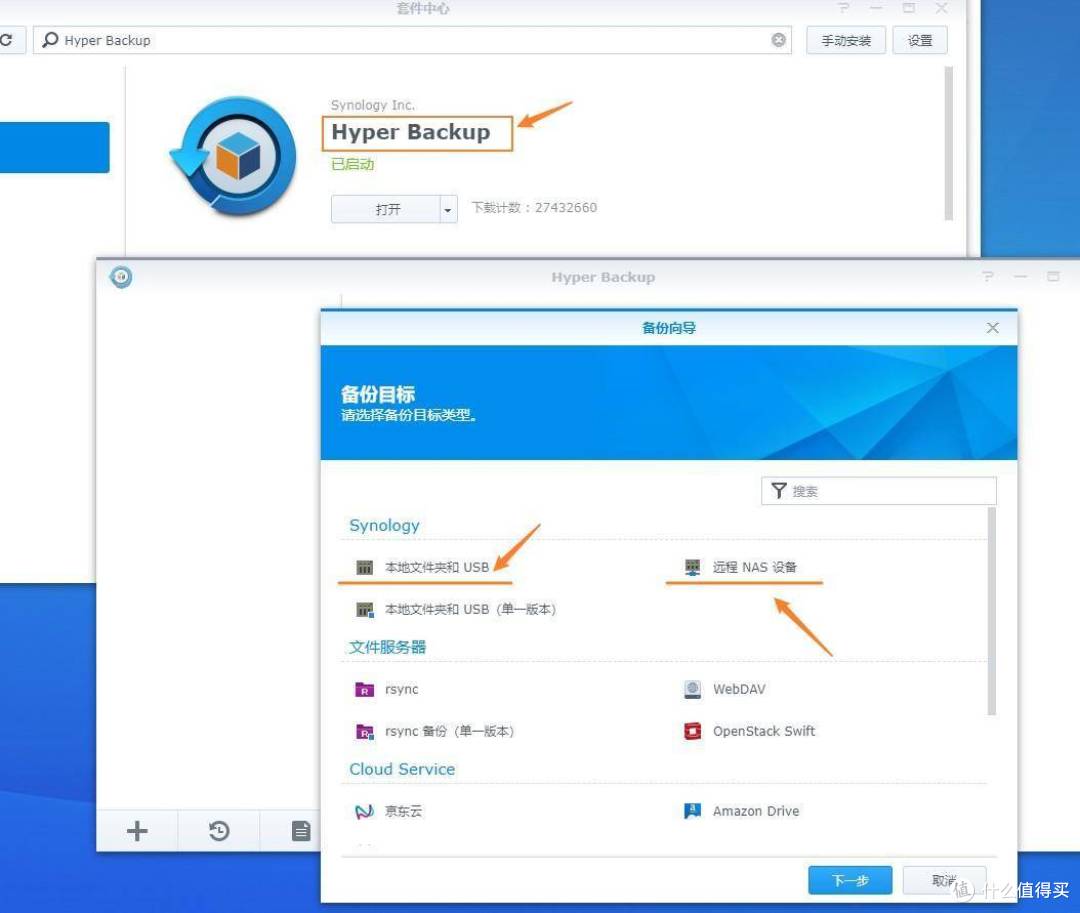
Task: Open the log document icon
Action: pos(301,830)
